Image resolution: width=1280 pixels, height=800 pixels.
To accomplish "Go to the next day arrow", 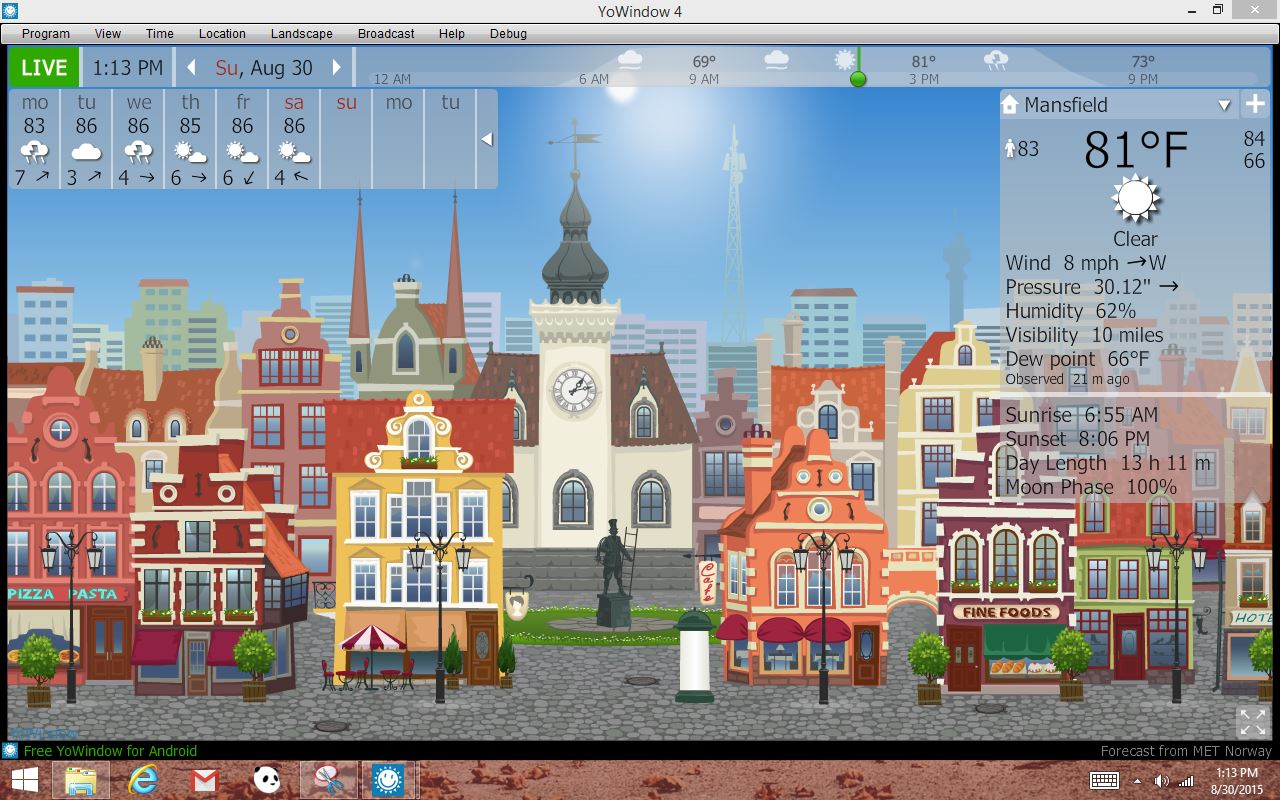I will 337,68.
